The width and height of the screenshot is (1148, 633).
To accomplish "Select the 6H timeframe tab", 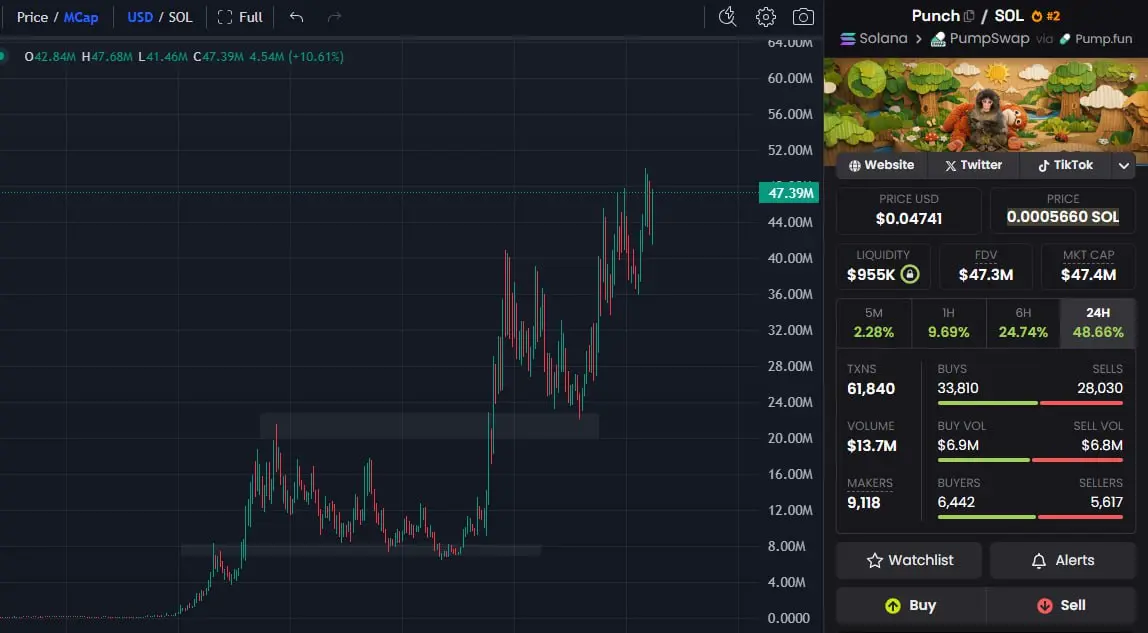I will tap(1023, 323).
